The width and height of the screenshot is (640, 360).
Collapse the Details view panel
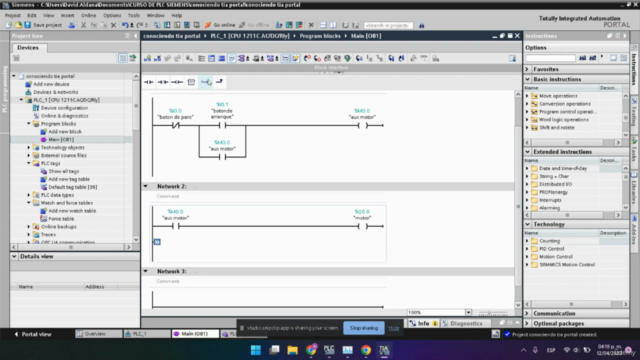coord(14,256)
